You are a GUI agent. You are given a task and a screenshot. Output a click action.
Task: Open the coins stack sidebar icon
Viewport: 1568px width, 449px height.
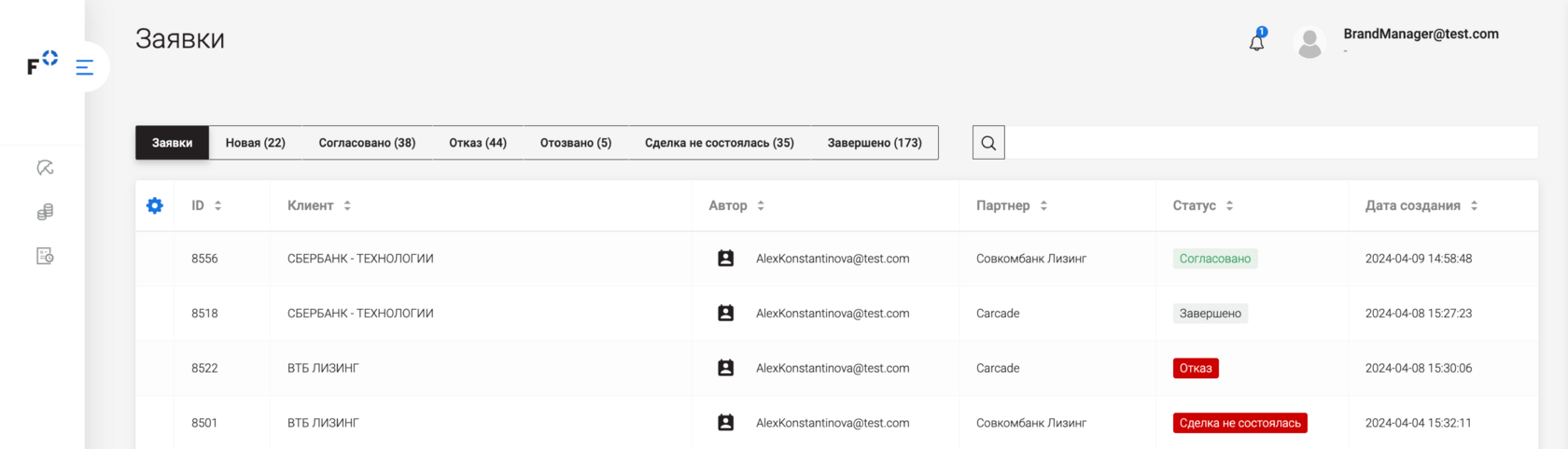click(45, 212)
